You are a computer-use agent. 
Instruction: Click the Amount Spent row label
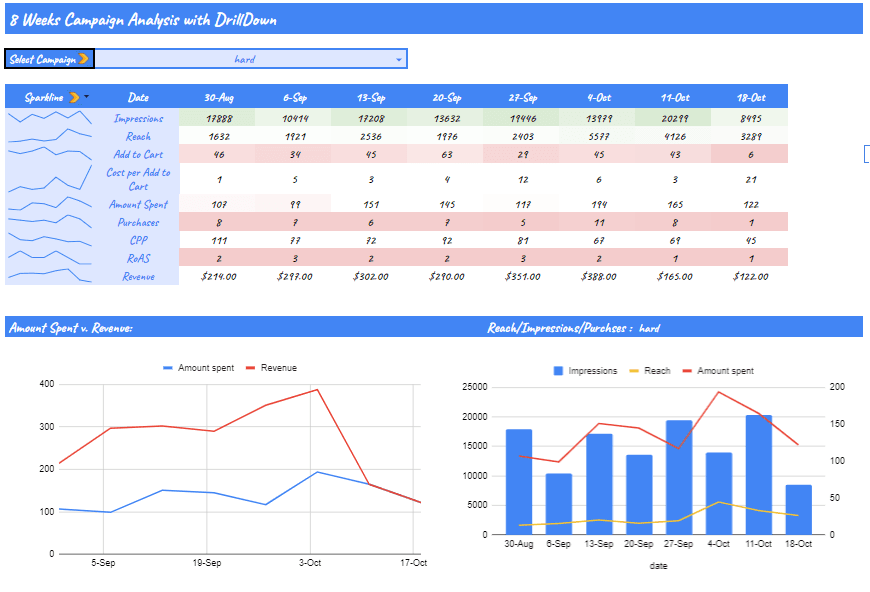point(138,204)
